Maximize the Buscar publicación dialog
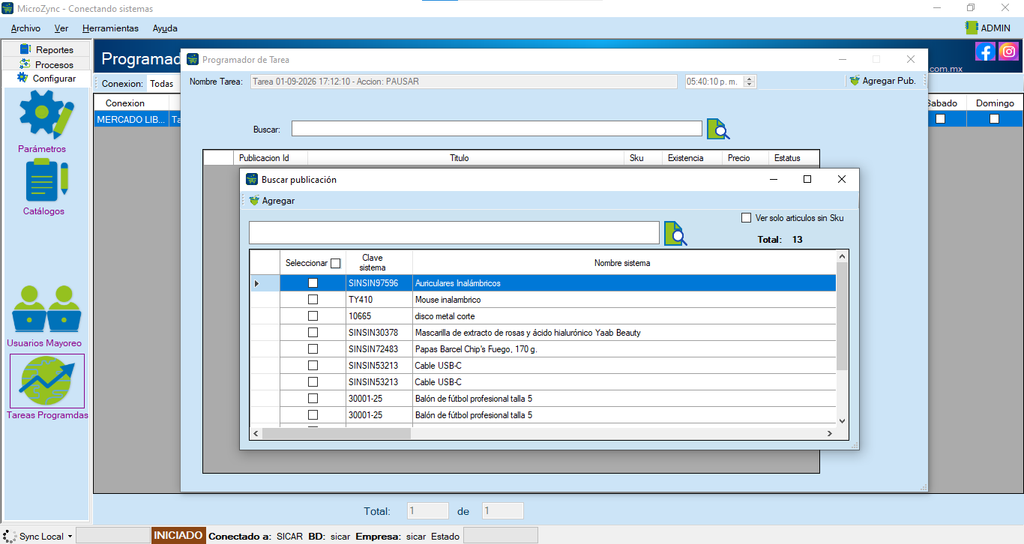 coord(807,179)
